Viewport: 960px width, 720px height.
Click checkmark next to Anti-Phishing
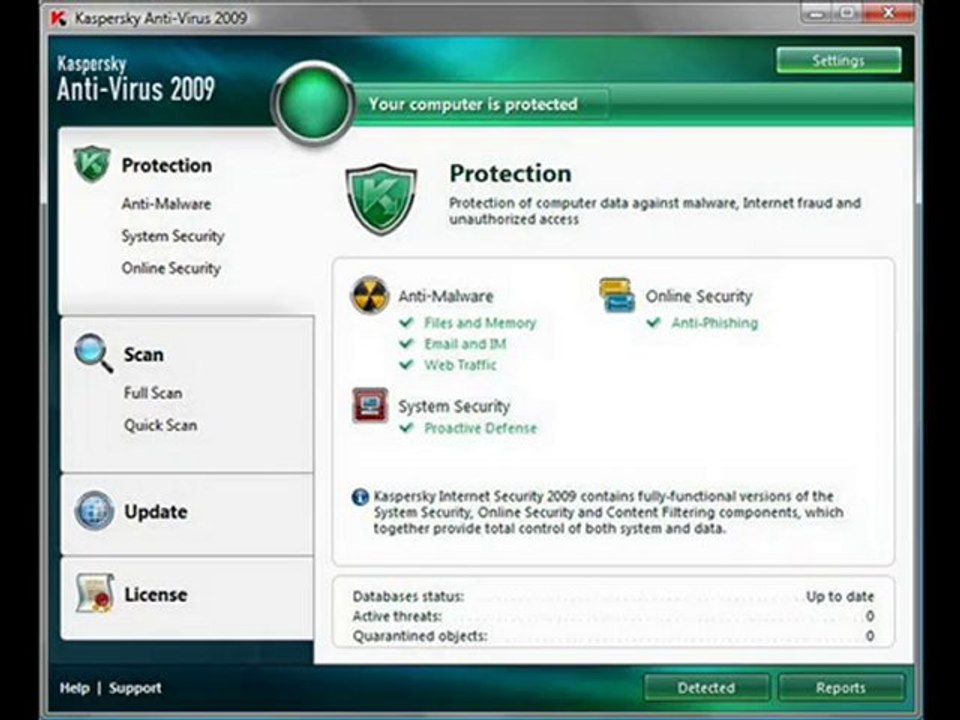click(x=654, y=322)
